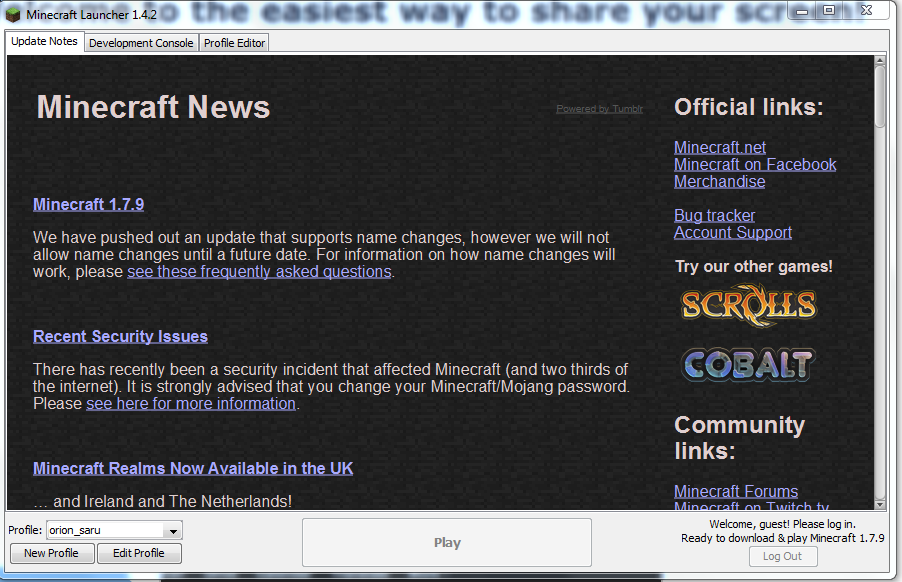
Task: Open the Recent Security Issues article
Action: 120,336
